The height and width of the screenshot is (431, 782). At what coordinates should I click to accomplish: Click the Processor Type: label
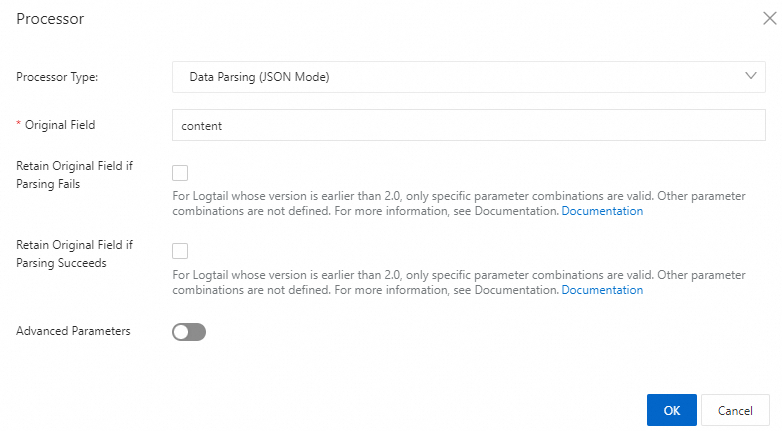click(x=57, y=77)
